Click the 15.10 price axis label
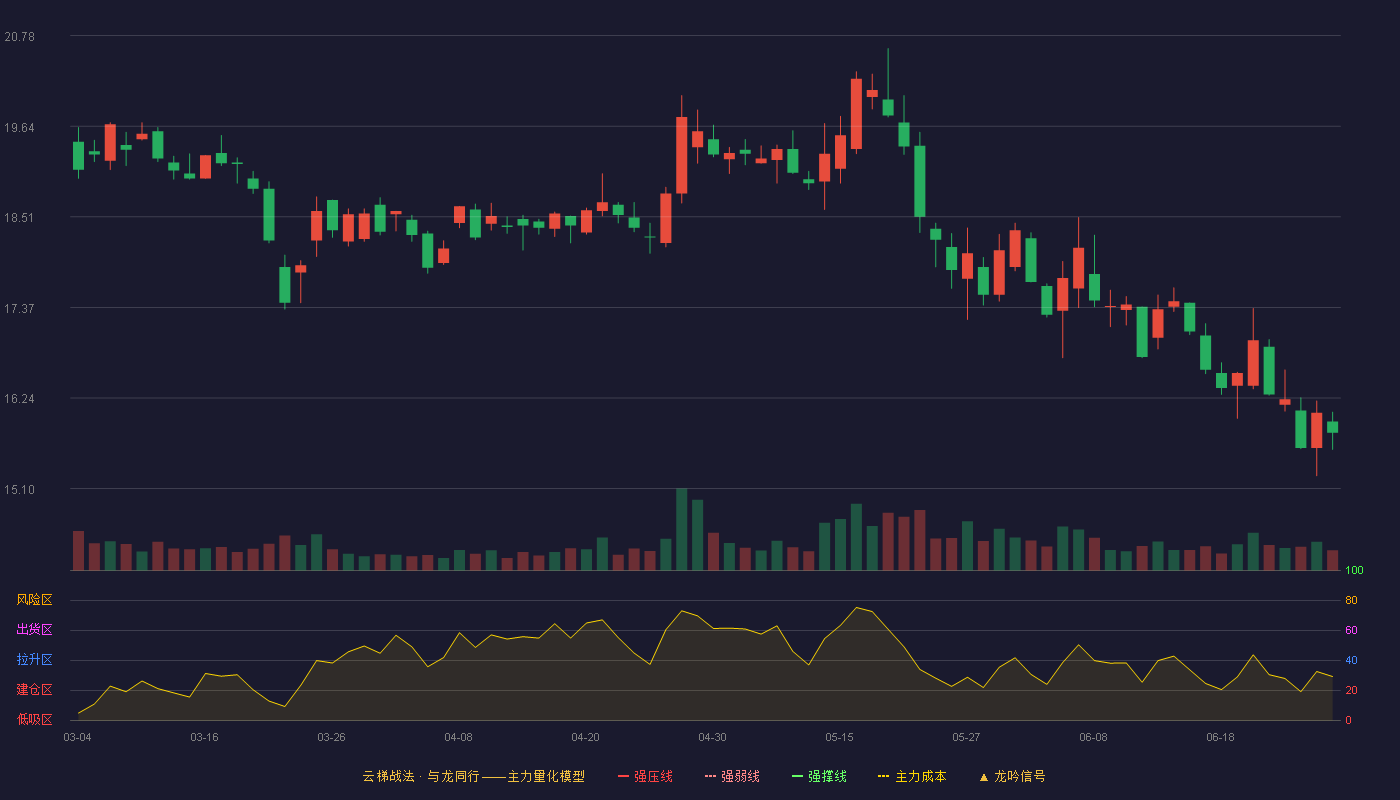The height and width of the screenshot is (800, 1400). [20, 489]
